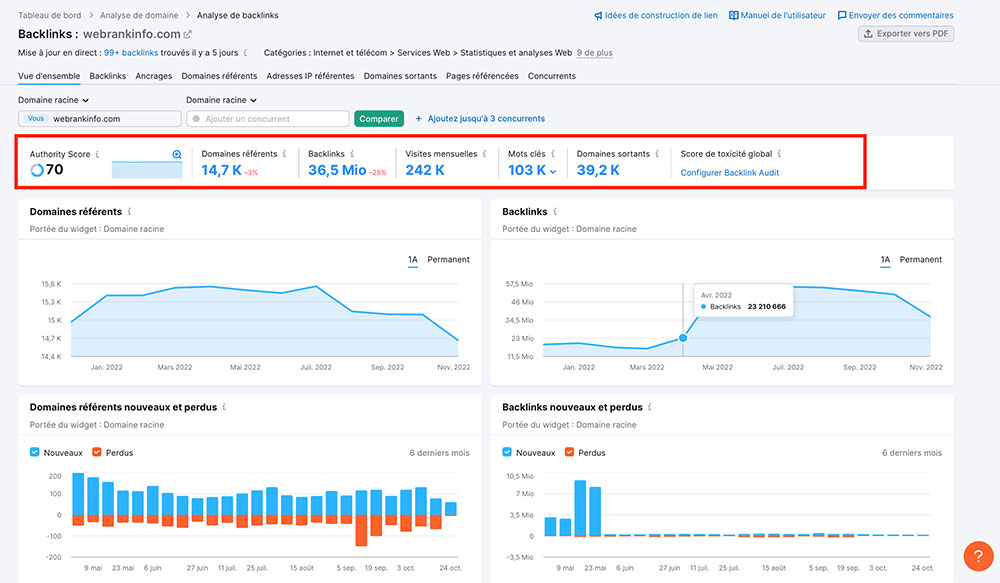Uncheck Perdus in backlinks new and lost chart
The image size is (1000, 583).
pyautogui.click(x=570, y=452)
